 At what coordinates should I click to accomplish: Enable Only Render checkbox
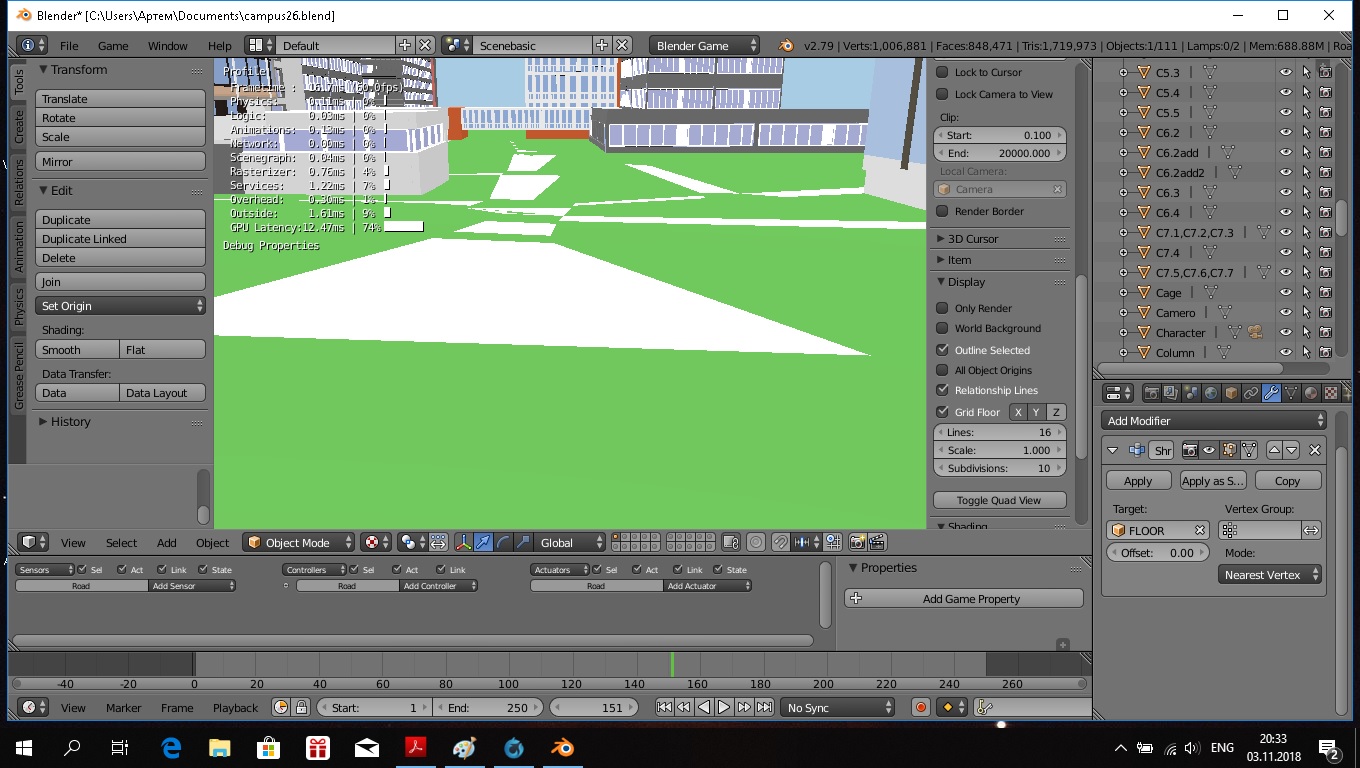pos(942,308)
